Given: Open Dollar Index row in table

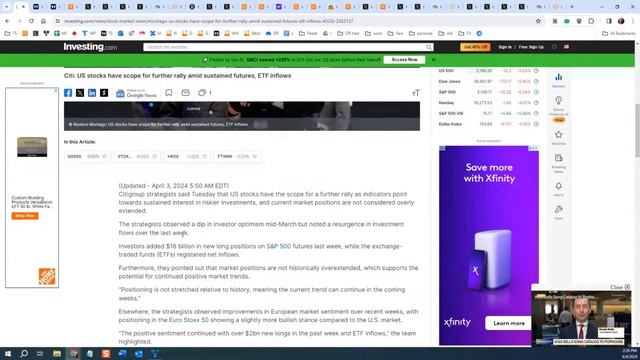Looking at the screenshot, I should point(488,124).
